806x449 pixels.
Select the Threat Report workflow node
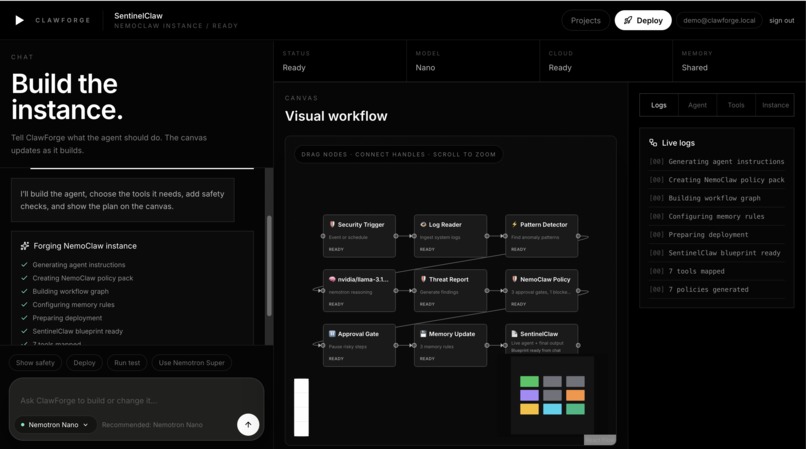pyautogui.click(x=450, y=291)
